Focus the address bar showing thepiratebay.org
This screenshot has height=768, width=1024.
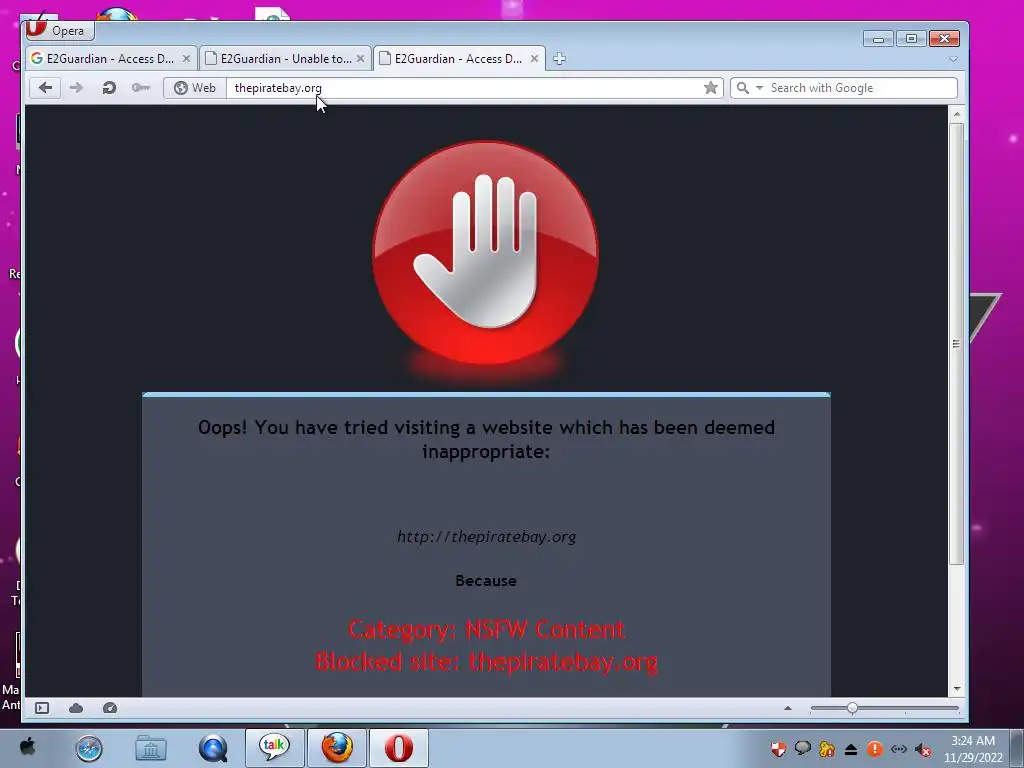pyautogui.click(x=464, y=88)
